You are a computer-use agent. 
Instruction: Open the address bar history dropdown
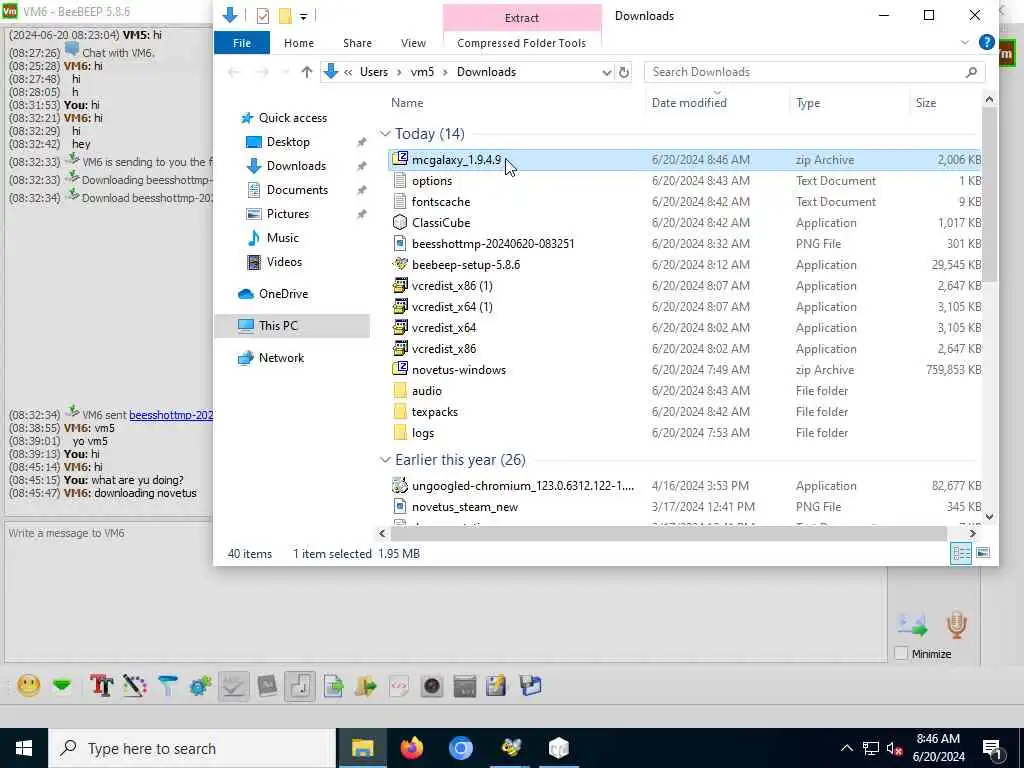607,72
